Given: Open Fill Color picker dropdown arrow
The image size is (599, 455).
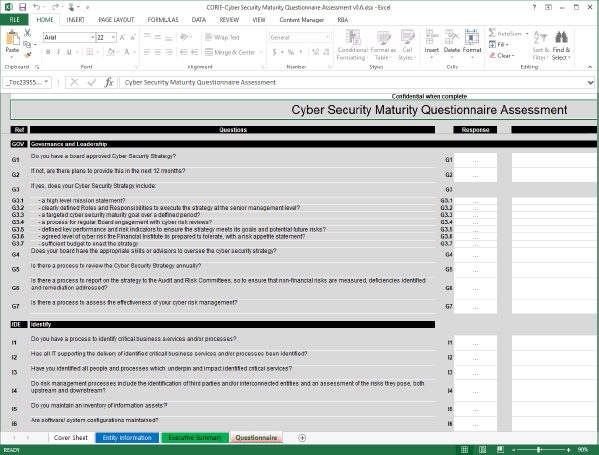Looking at the screenshot, I should click(119, 52).
